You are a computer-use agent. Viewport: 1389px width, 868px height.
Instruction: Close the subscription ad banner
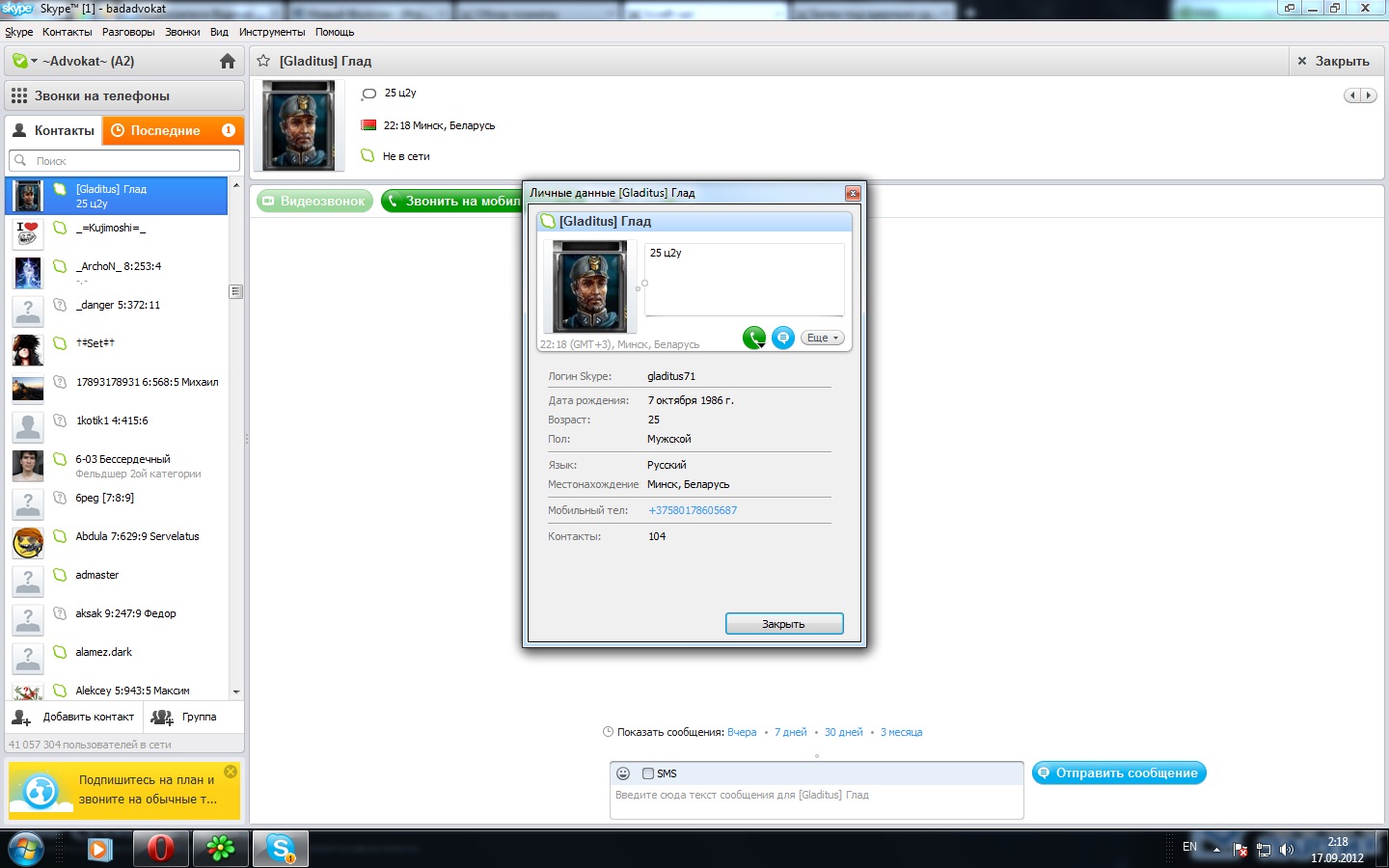click(x=231, y=772)
